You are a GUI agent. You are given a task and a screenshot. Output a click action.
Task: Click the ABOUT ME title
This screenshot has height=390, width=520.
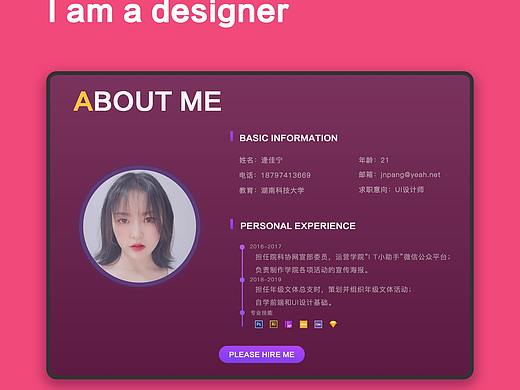tap(148, 101)
